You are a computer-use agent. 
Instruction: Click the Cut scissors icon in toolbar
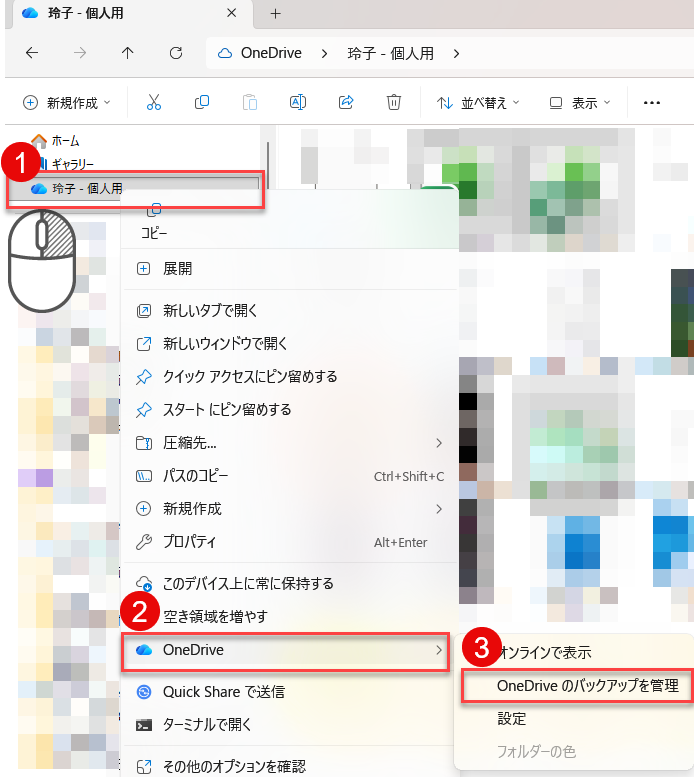(x=153, y=102)
